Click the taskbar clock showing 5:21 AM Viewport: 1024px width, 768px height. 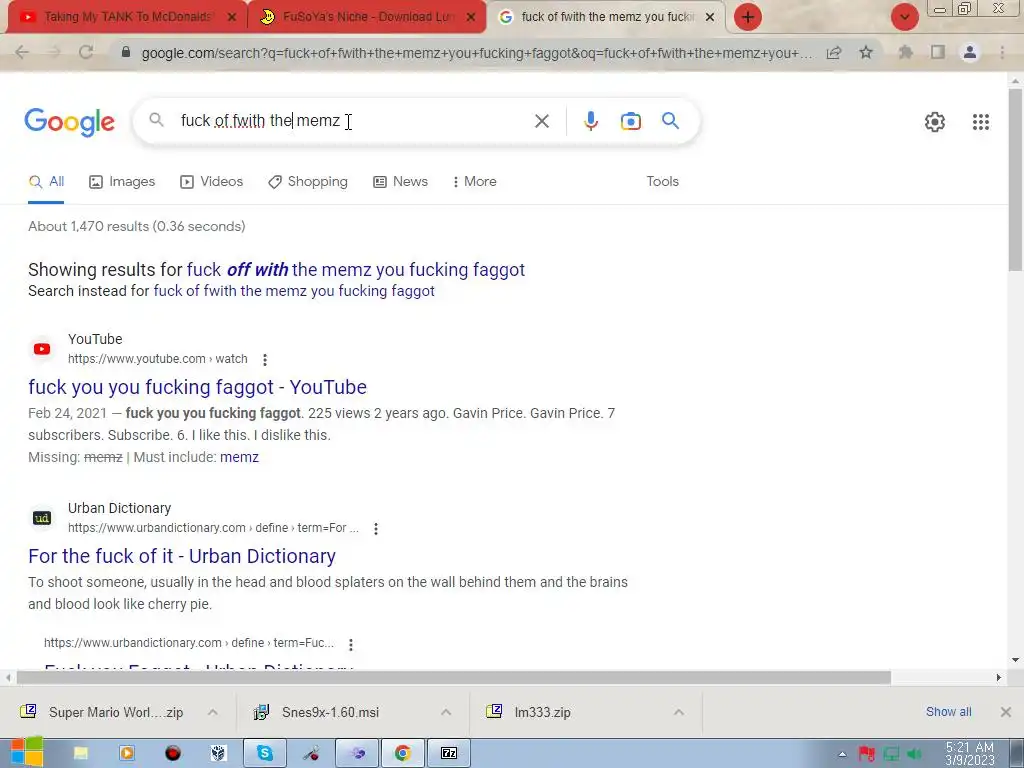[x=970, y=754]
